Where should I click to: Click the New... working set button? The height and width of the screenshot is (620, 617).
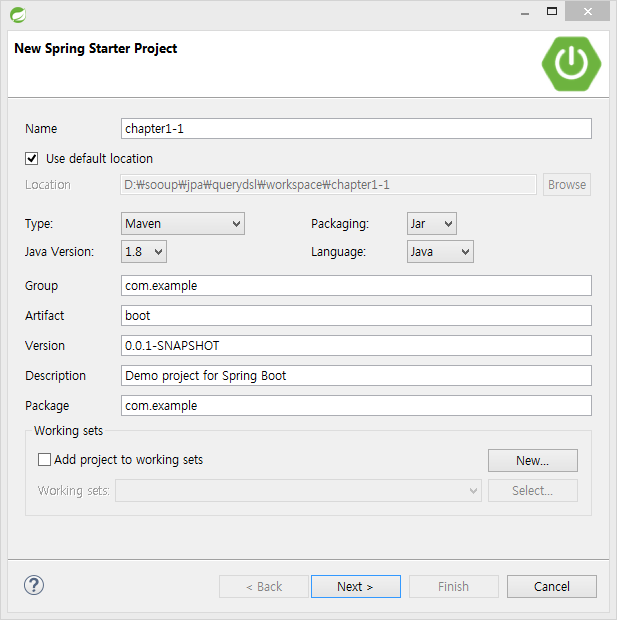click(x=533, y=460)
